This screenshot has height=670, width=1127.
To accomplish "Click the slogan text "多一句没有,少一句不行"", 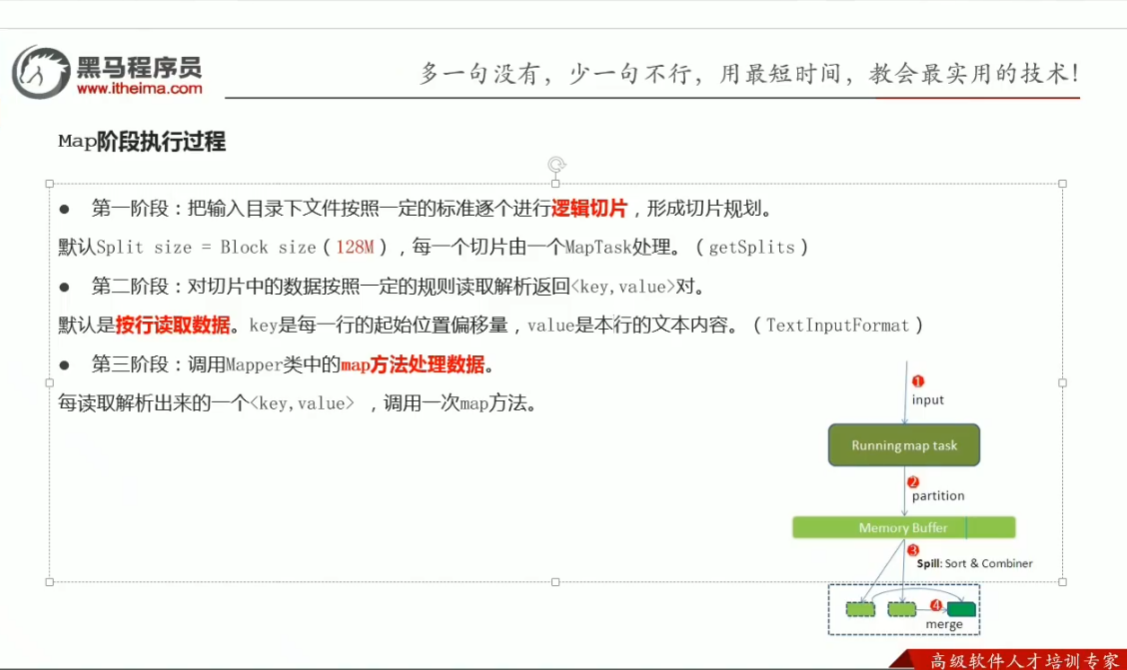I will [x=556, y=73].
